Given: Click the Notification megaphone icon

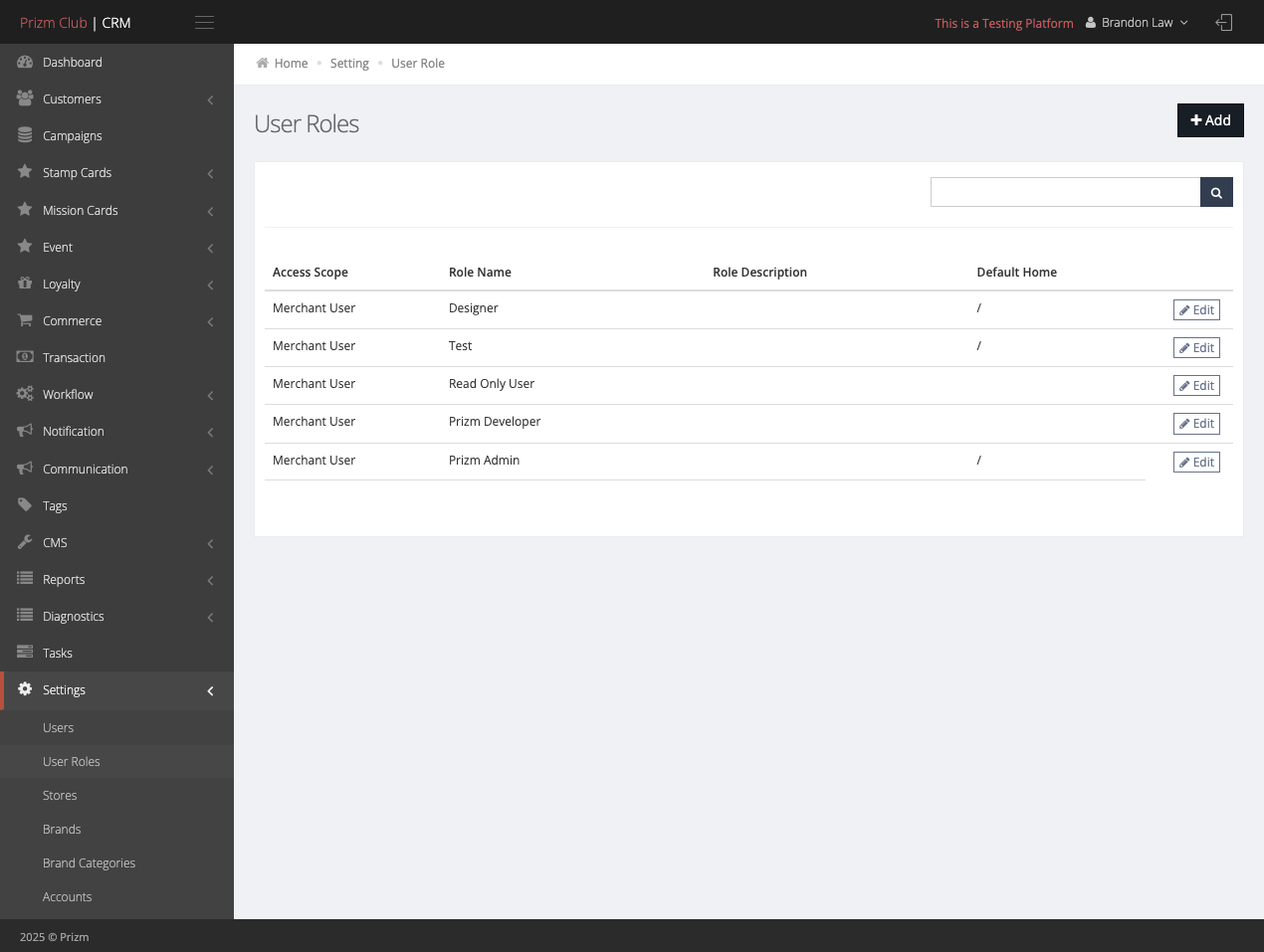Looking at the screenshot, I should pos(25,431).
